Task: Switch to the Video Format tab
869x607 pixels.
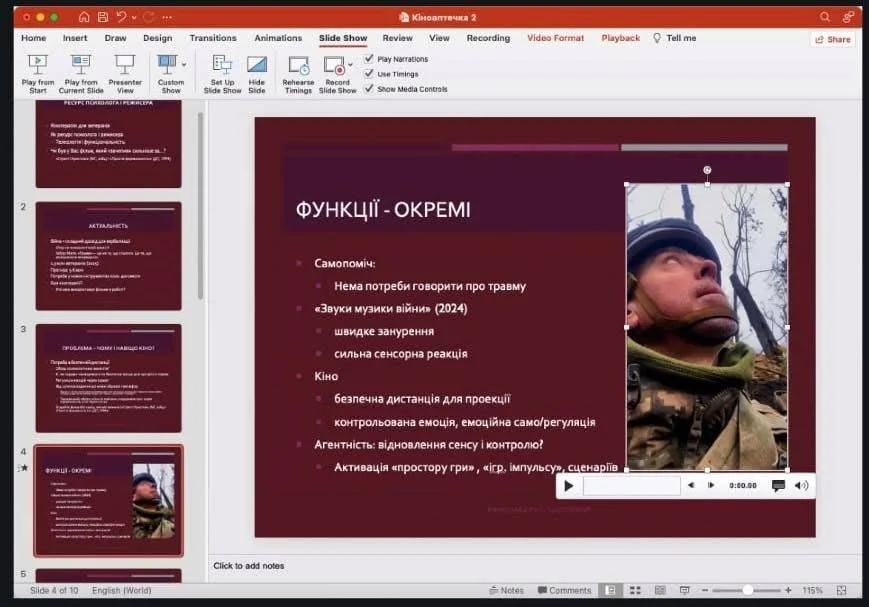Action: pos(555,38)
